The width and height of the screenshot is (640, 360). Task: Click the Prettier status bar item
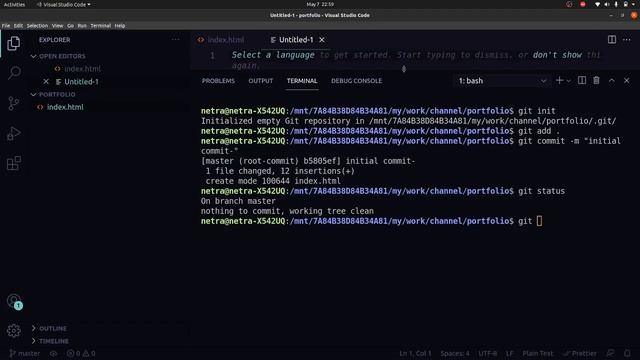click(580, 353)
